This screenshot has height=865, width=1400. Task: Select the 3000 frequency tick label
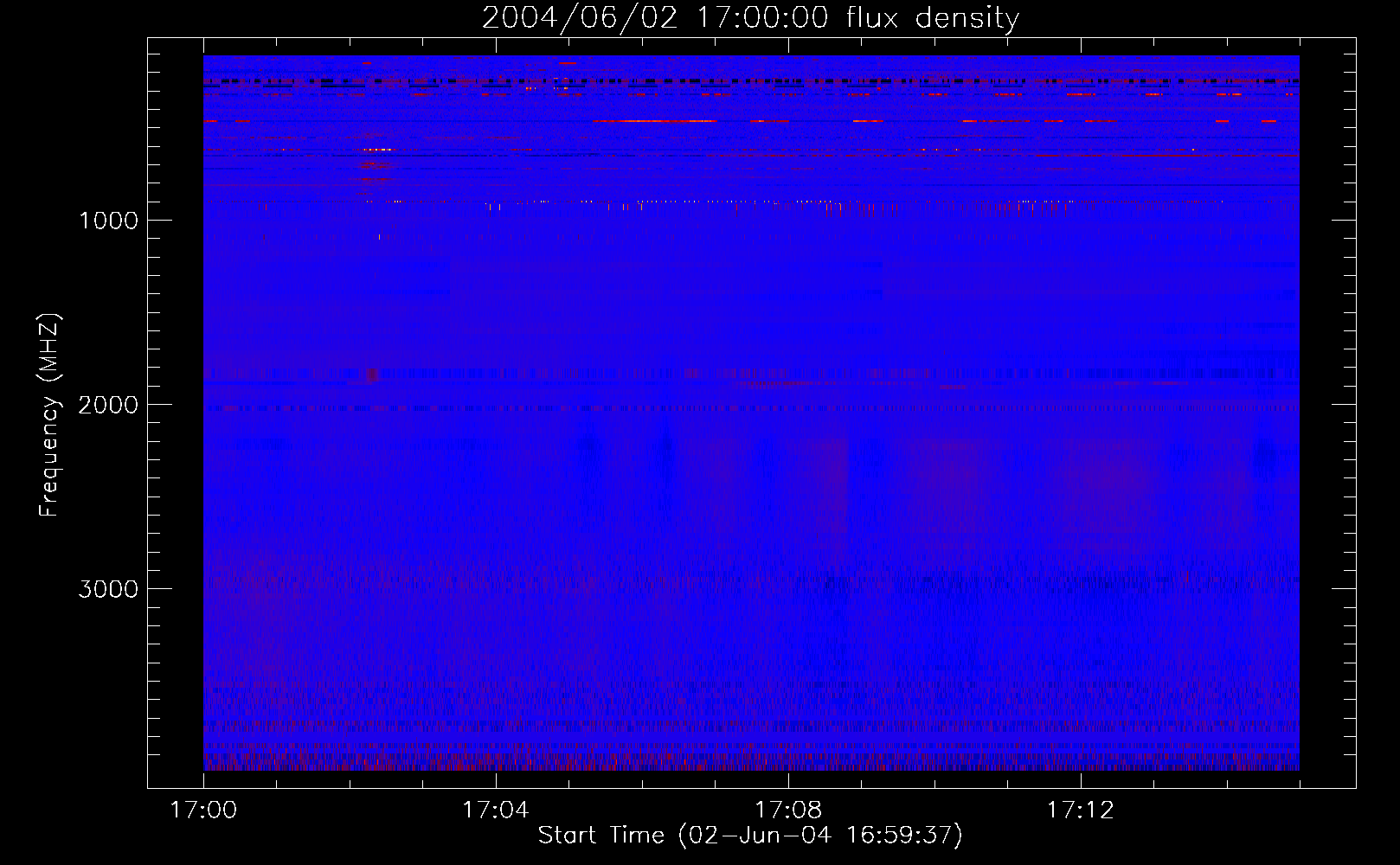108,589
